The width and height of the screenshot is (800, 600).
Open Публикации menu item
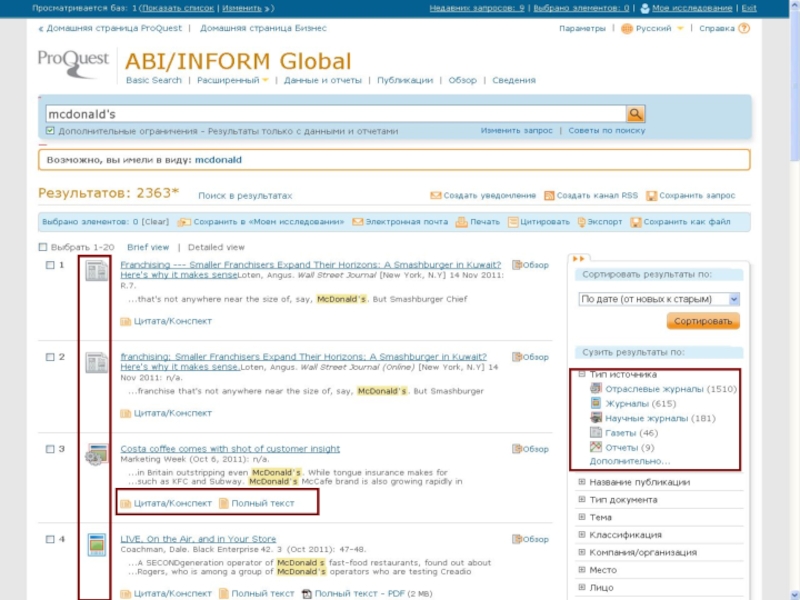tap(405, 80)
